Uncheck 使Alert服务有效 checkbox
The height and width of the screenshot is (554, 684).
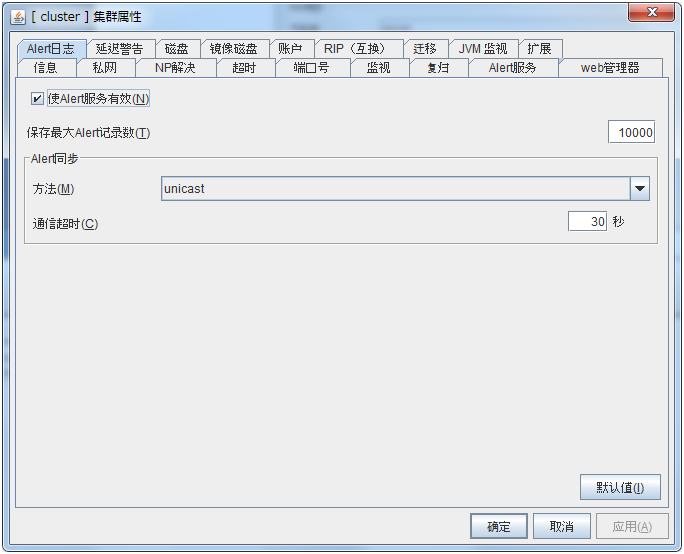click(x=37, y=99)
